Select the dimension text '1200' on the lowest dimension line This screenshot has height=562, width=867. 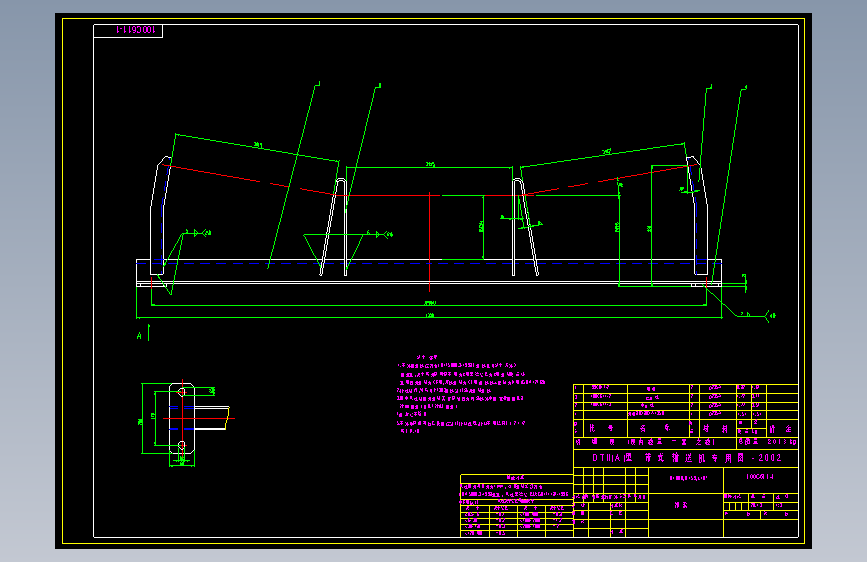(x=430, y=315)
